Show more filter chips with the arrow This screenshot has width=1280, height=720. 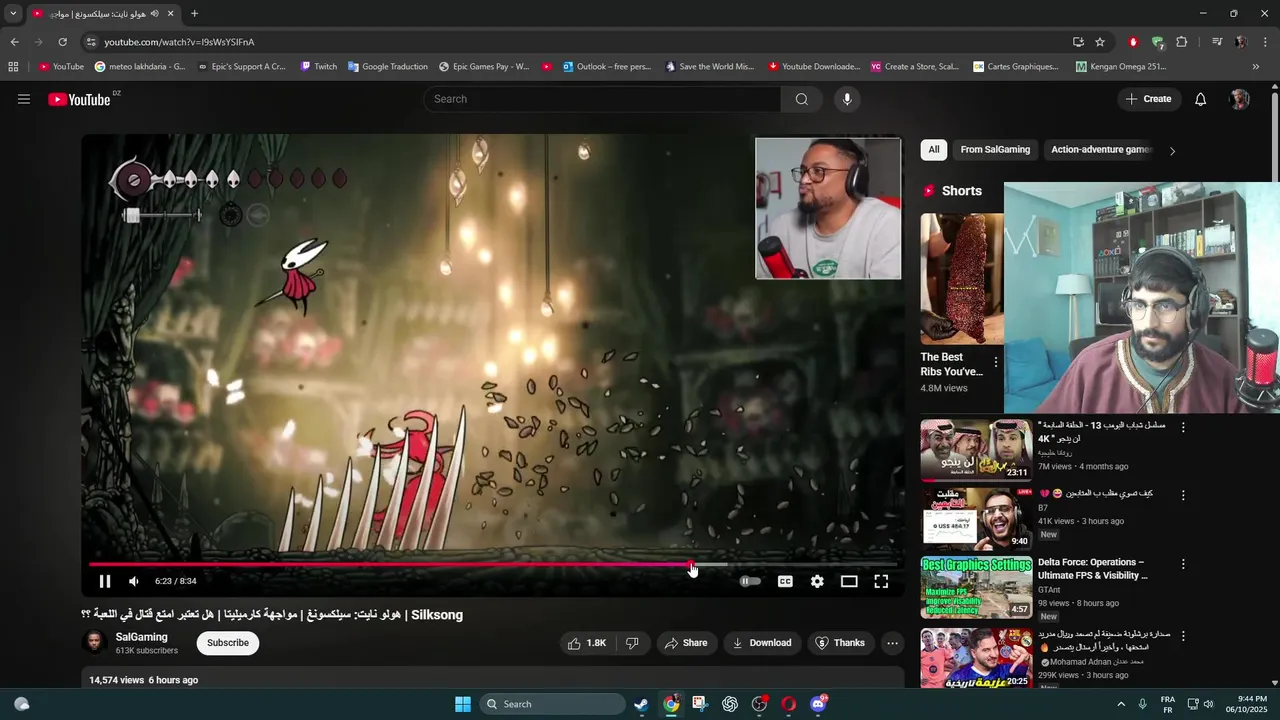pyautogui.click(x=1172, y=151)
